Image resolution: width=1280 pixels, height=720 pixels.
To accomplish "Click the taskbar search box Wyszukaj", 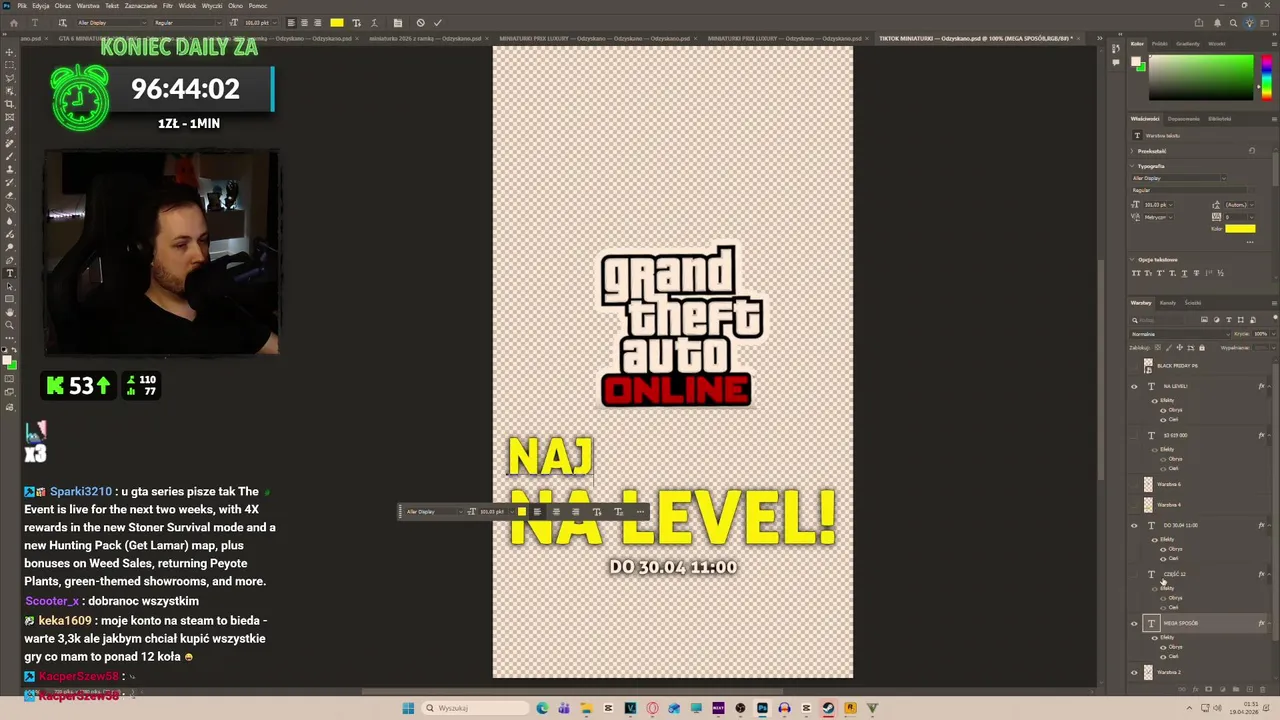I will 474,708.
